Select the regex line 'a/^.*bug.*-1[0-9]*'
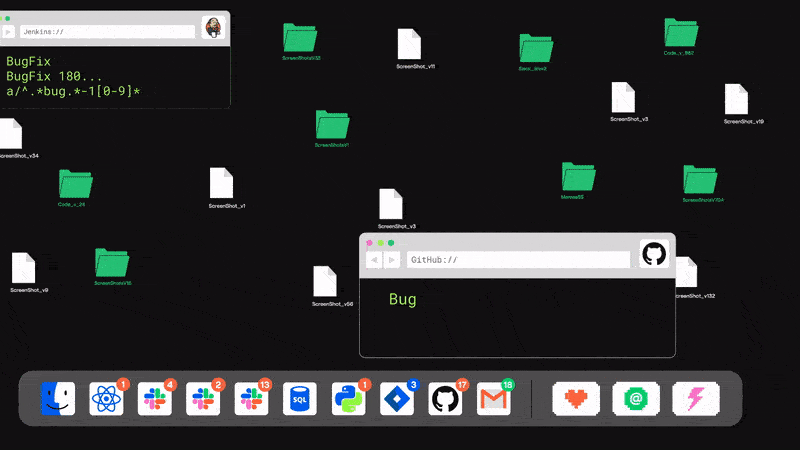The image size is (800, 450). (73, 91)
